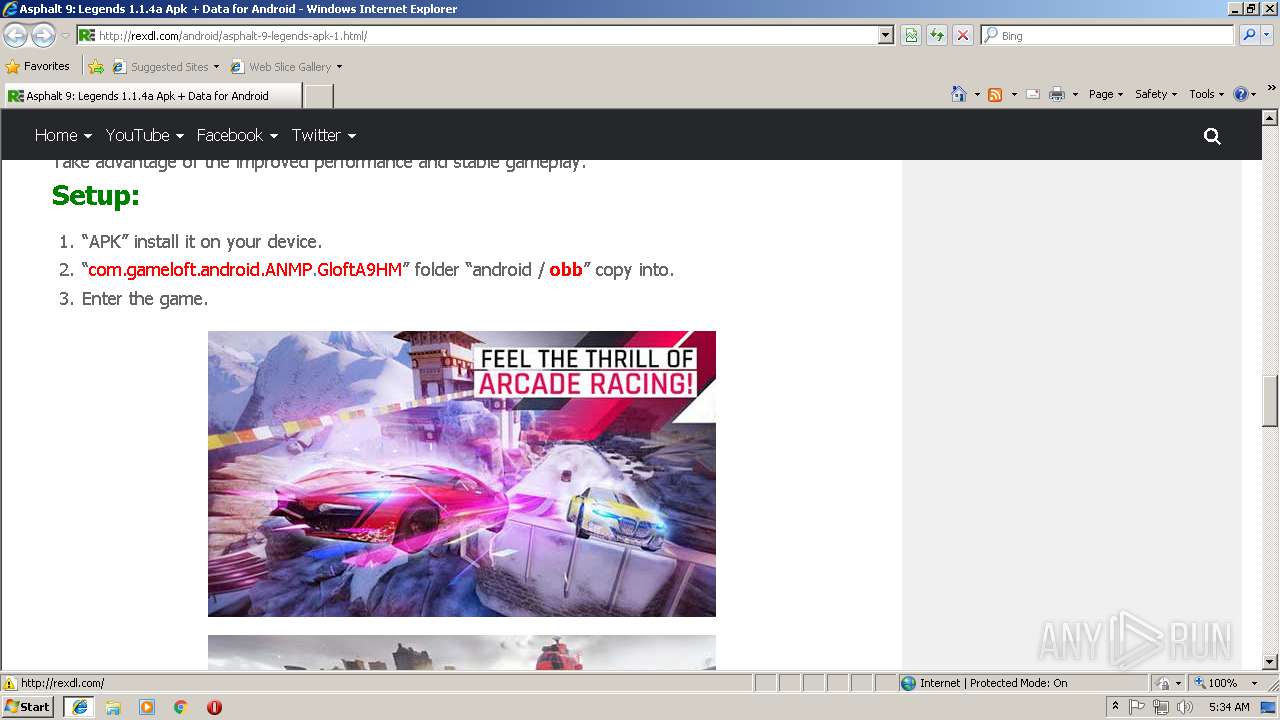Open the Tools menu

point(1206,94)
